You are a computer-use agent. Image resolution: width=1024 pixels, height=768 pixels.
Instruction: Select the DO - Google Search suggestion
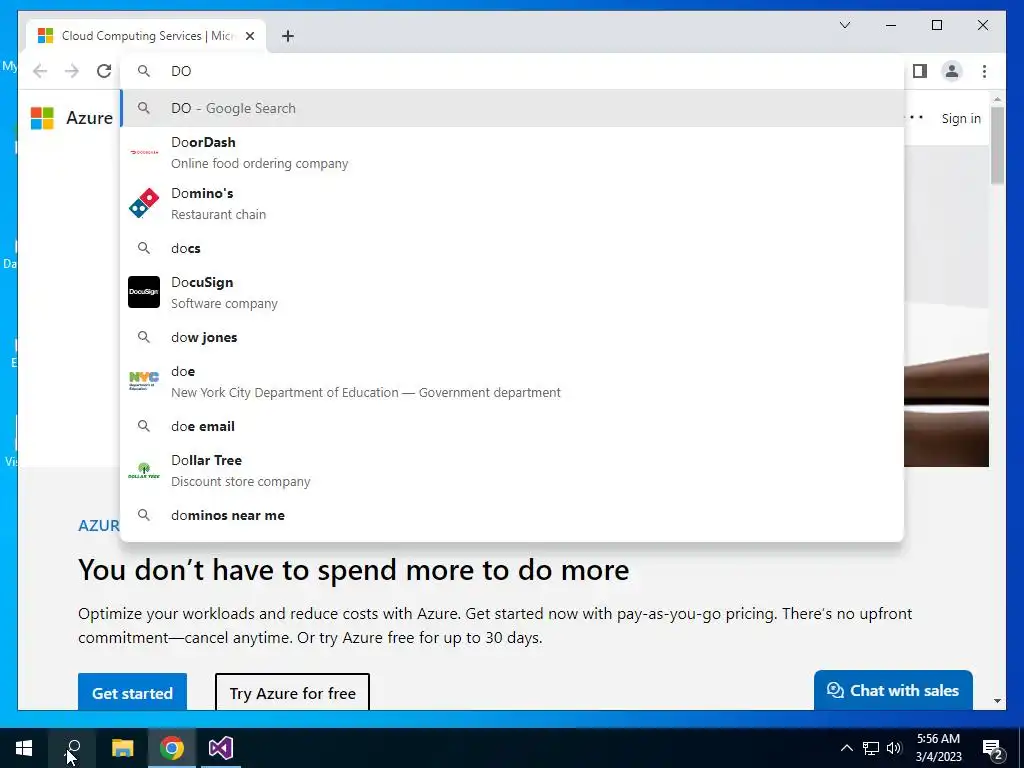512,108
